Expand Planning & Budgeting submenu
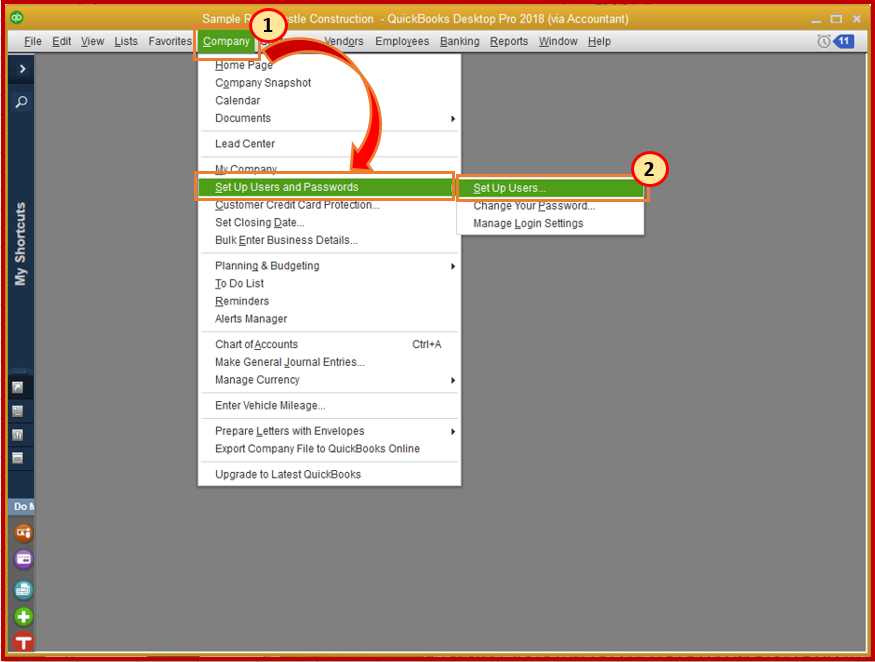Image resolution: width=875 pixels, height=662 pixels. 329,266
